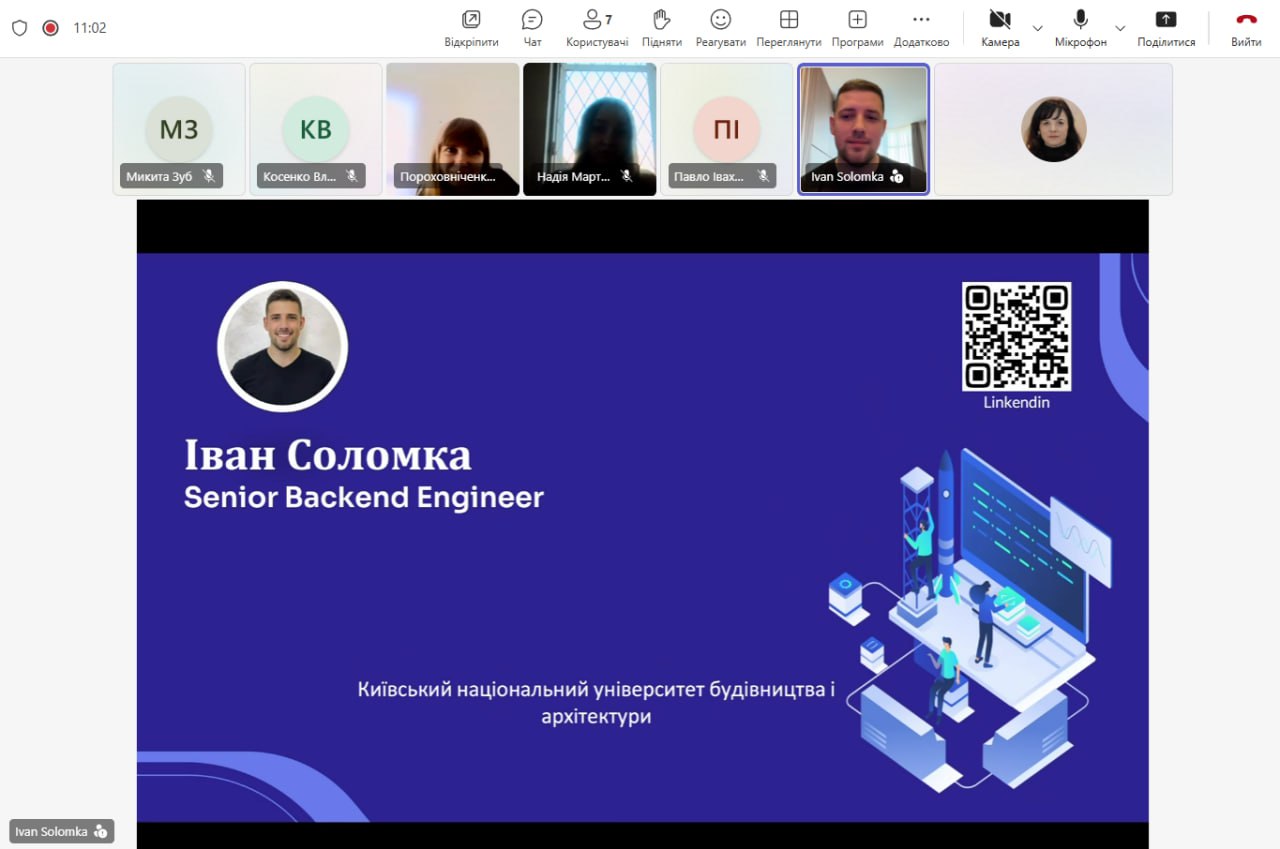Click the Павло Івах participant tile
This screenshot has width=1280, height=849.
tap(726, 128)
